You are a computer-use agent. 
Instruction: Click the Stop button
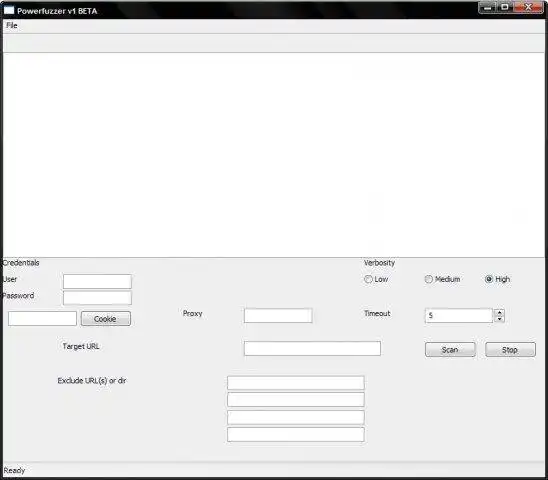[x=510, y=350]
